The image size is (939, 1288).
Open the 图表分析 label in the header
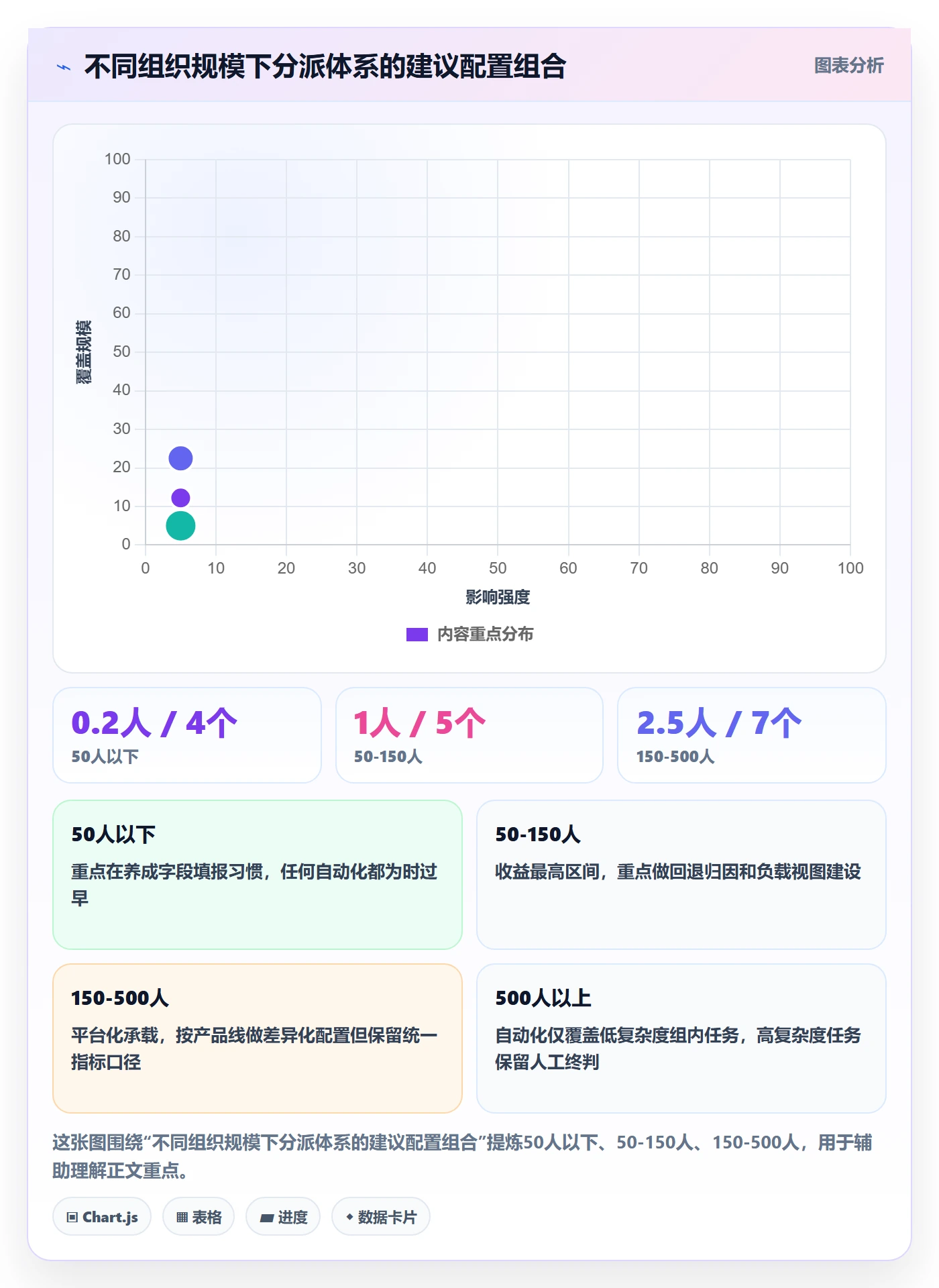coord(848,66)
